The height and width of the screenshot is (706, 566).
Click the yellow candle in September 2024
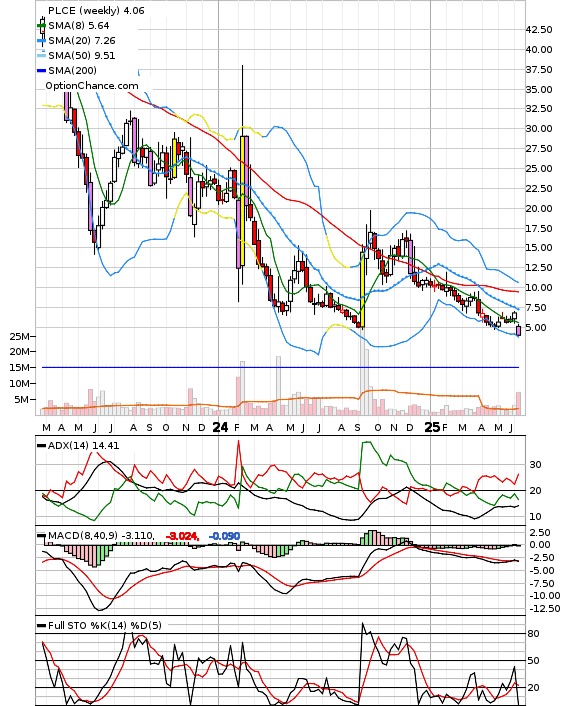tap(362, 290)
